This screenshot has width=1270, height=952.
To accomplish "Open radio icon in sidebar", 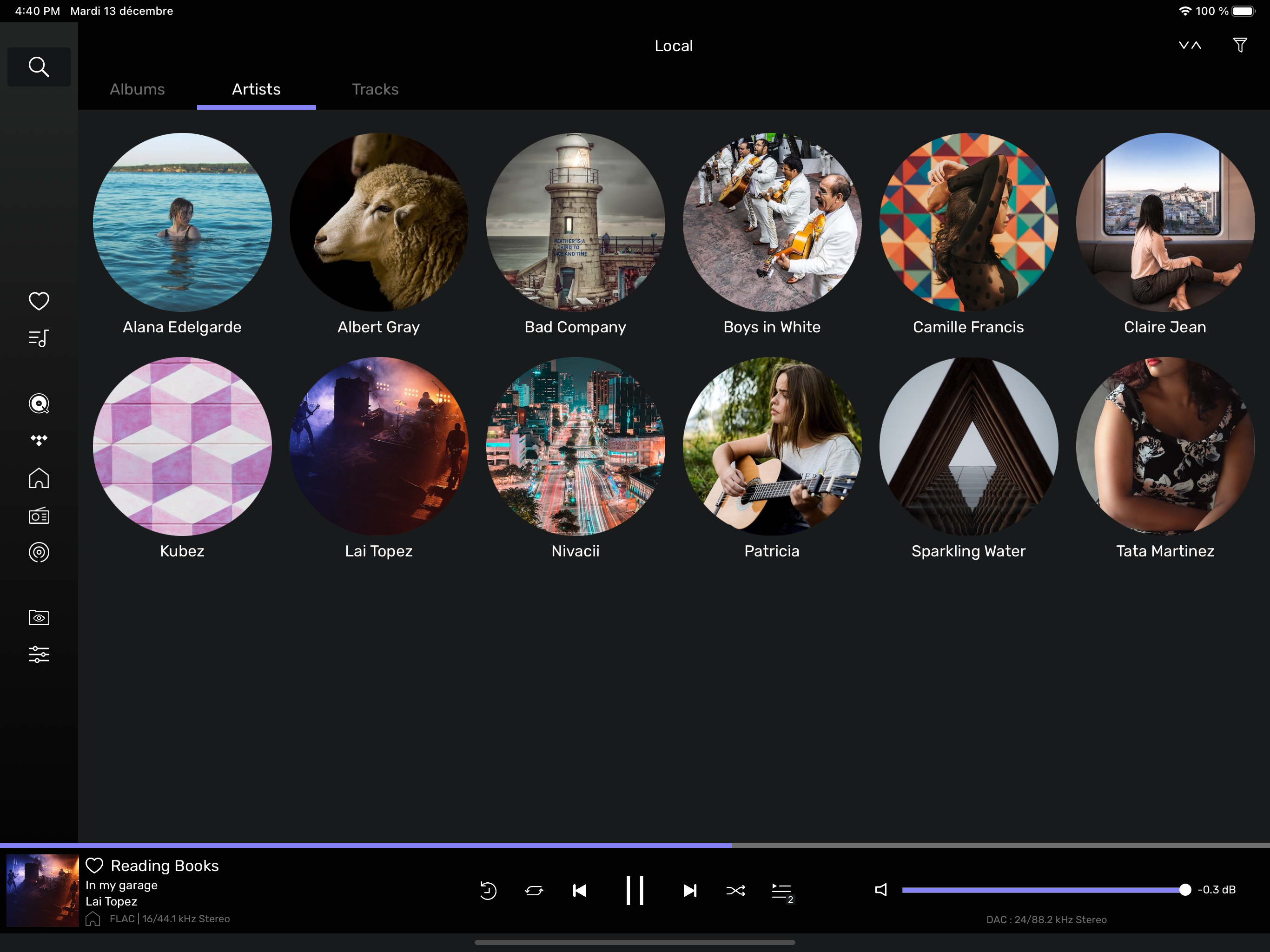I will [x=39, y=516].
